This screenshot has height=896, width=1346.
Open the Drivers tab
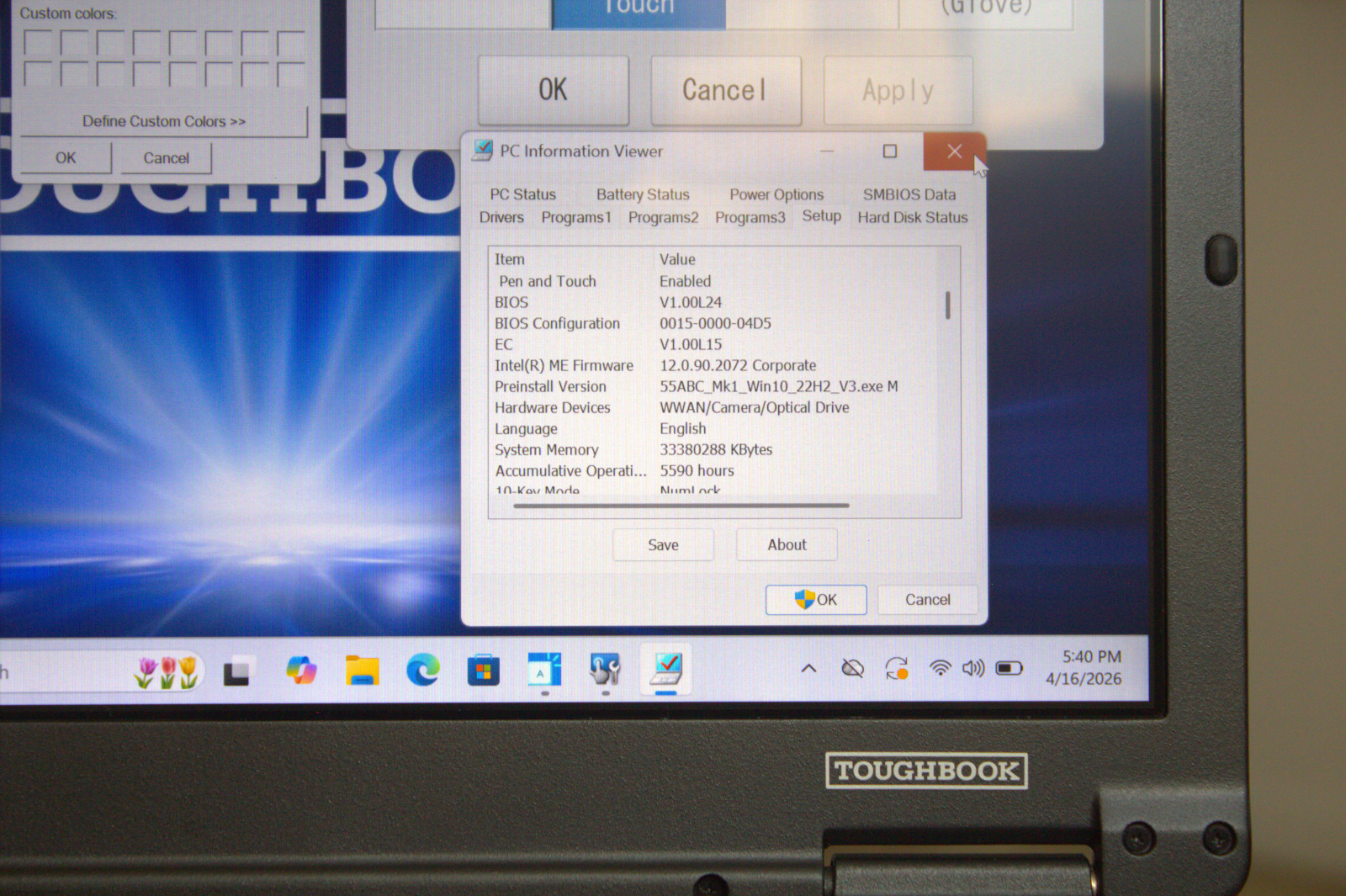click(501, 217)
